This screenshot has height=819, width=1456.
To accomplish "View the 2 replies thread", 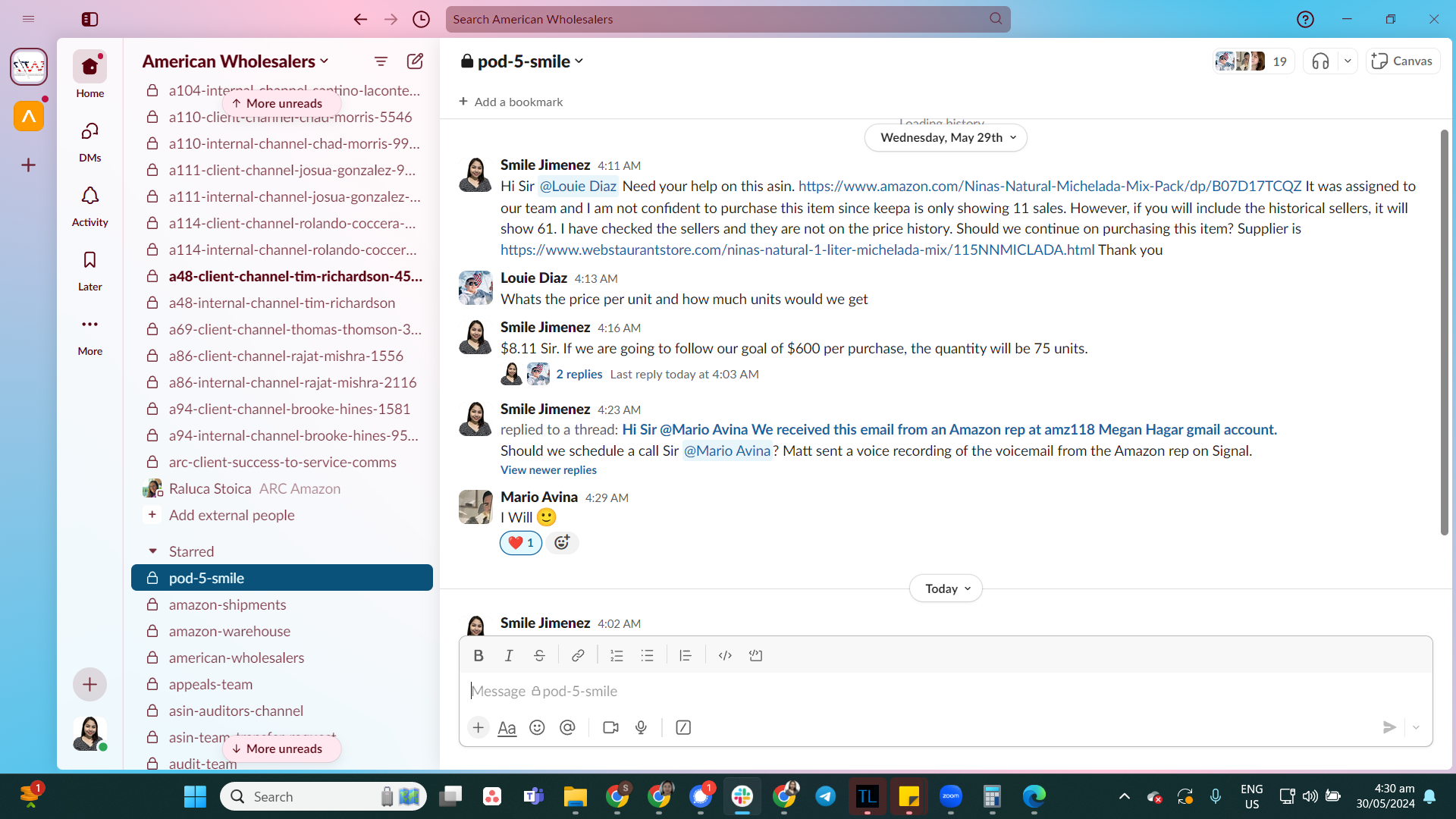I will point(579,375).
